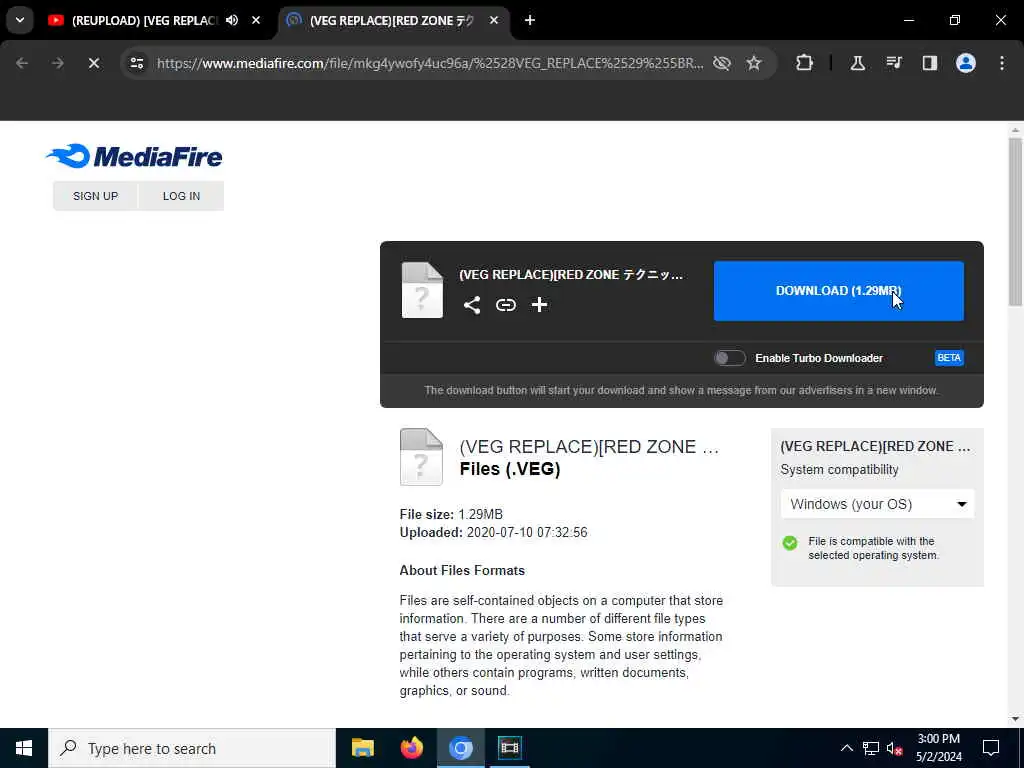Close the YouTube REUPLOAD tab
The height and width of the screenshot is (768, 1024).
click(256, 20)
